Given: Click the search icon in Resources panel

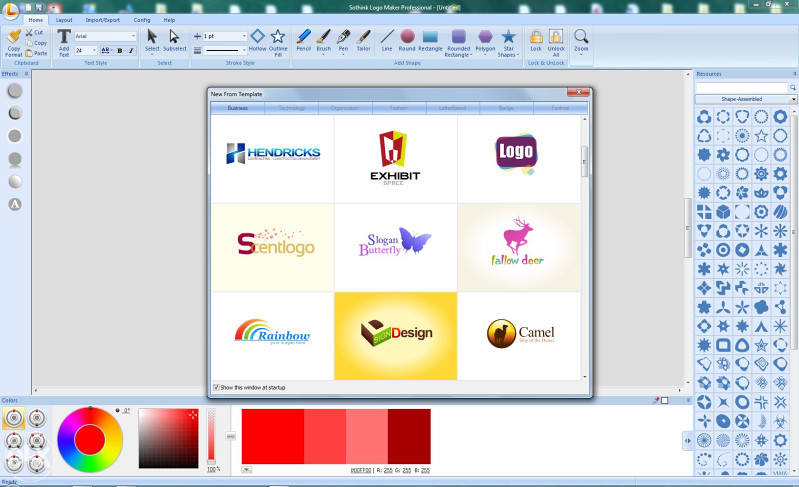Looking at the screenshot, I should (x=792, y=88).
